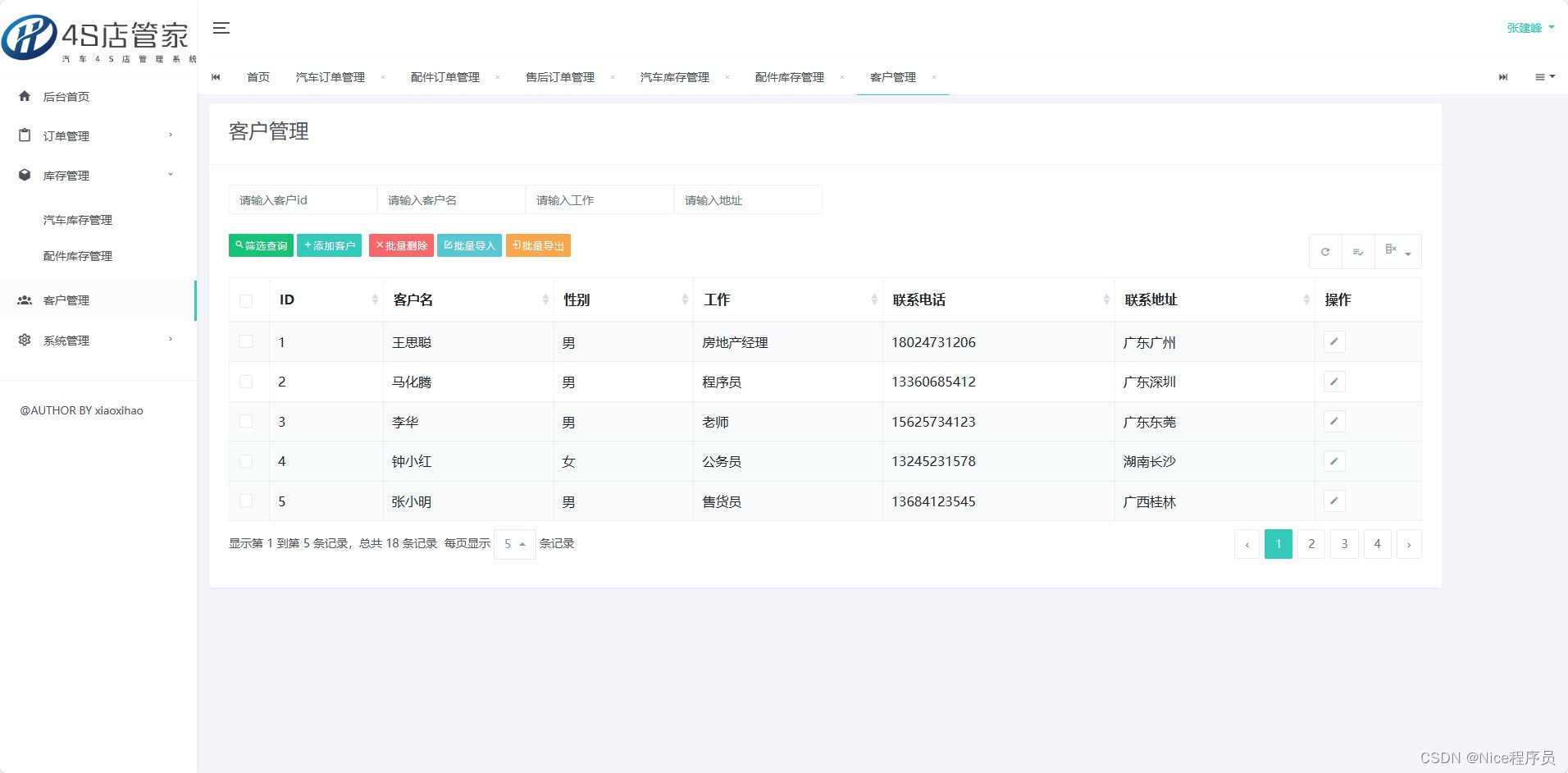Click the 添加客户 button
1568x773 pixels.
click(x=329, y=245)
